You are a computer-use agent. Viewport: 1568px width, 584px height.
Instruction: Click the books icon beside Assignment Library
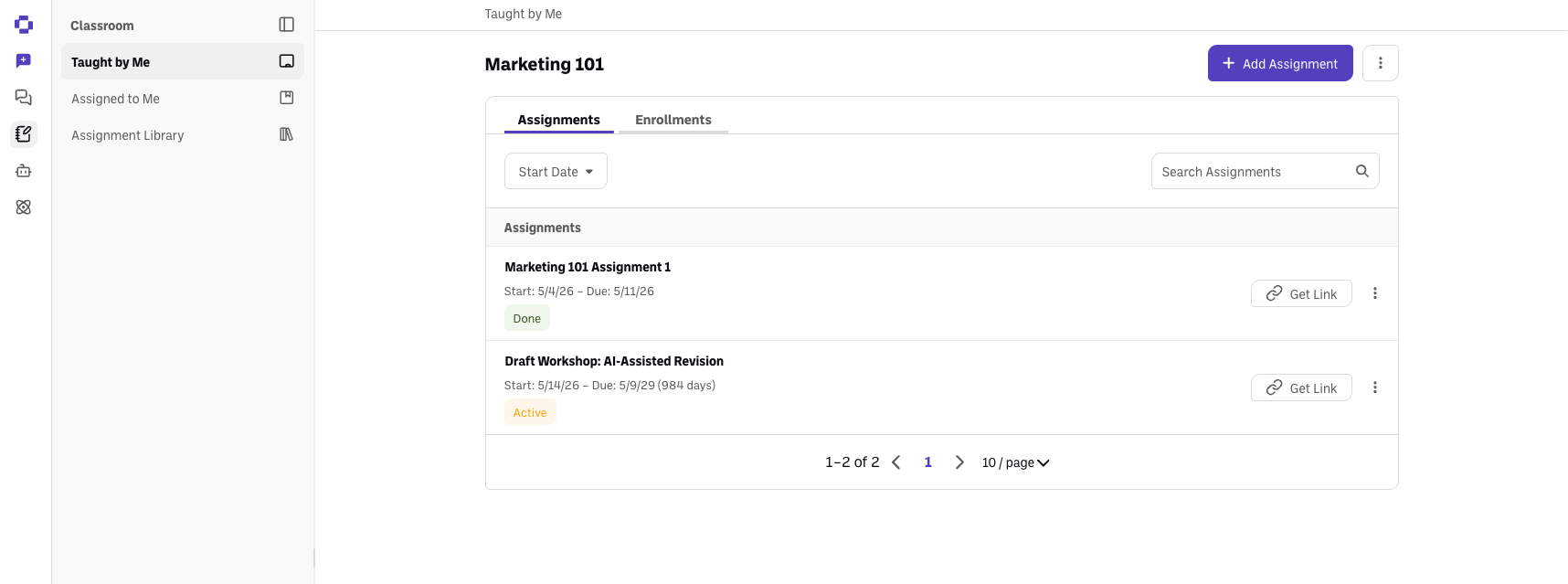(x=286, y=134)
